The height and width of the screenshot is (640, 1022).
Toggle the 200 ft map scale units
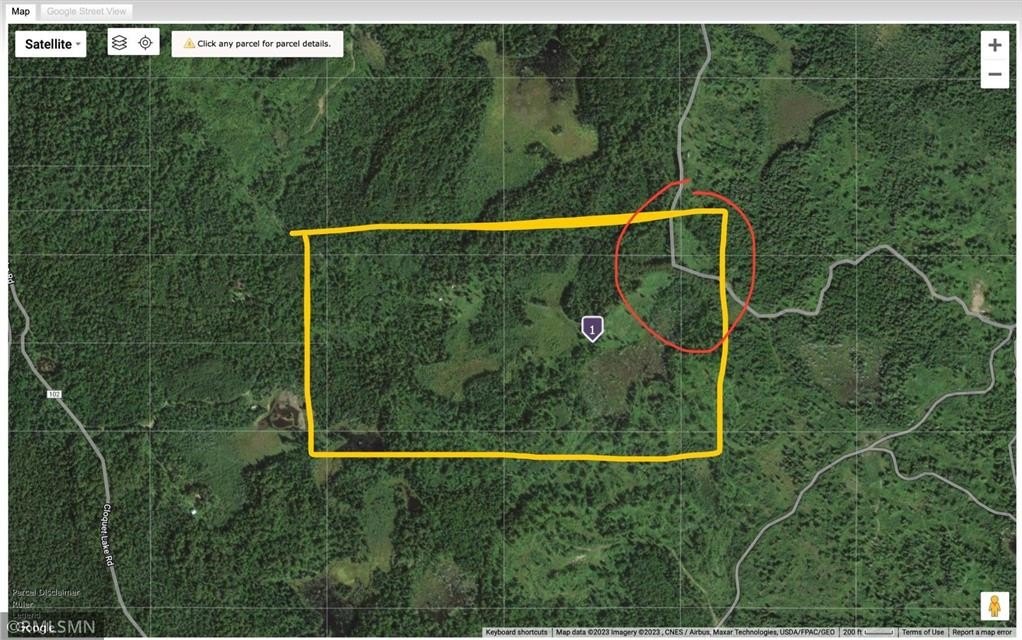coord(868,632)
